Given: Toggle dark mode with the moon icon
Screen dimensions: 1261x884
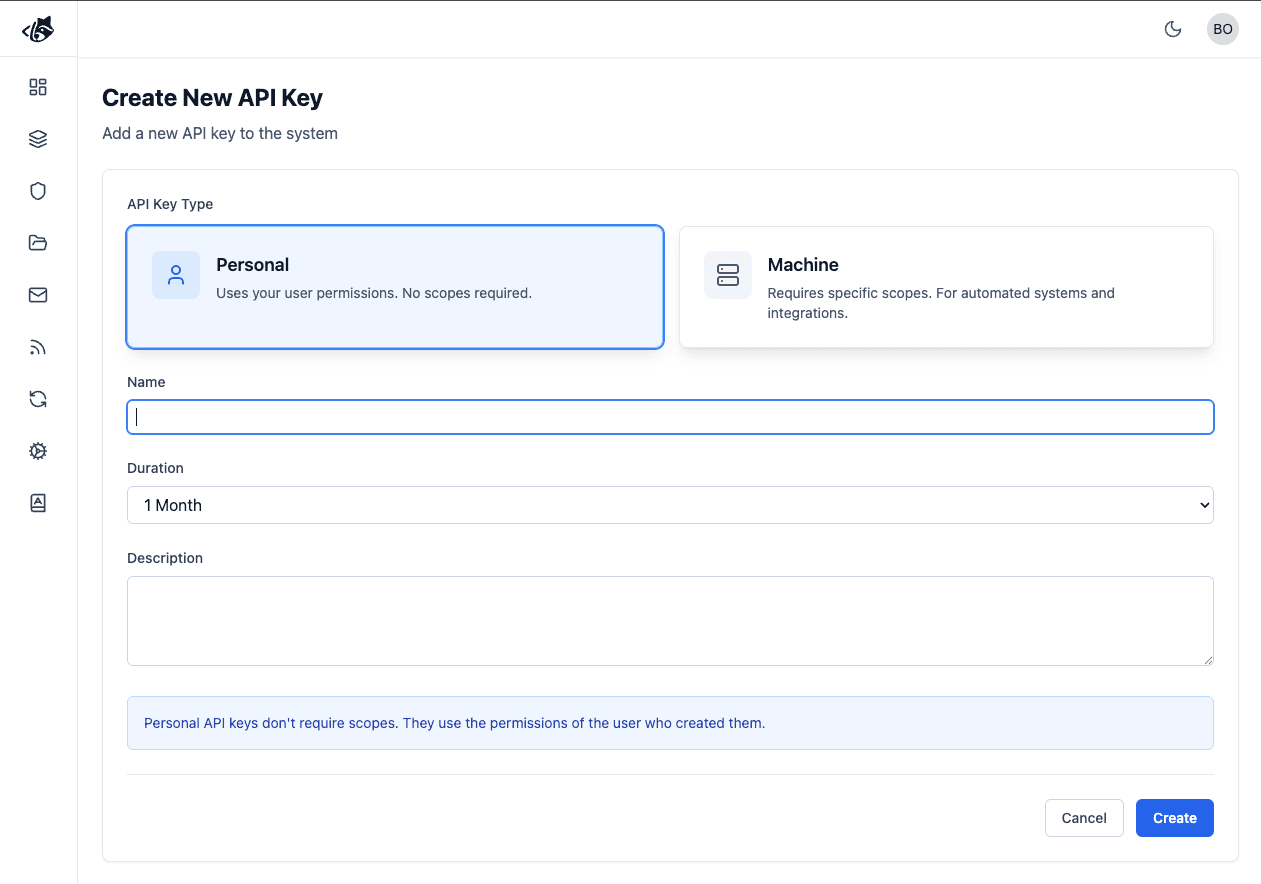Looking at the screenshot, I should click(1172, 29).
